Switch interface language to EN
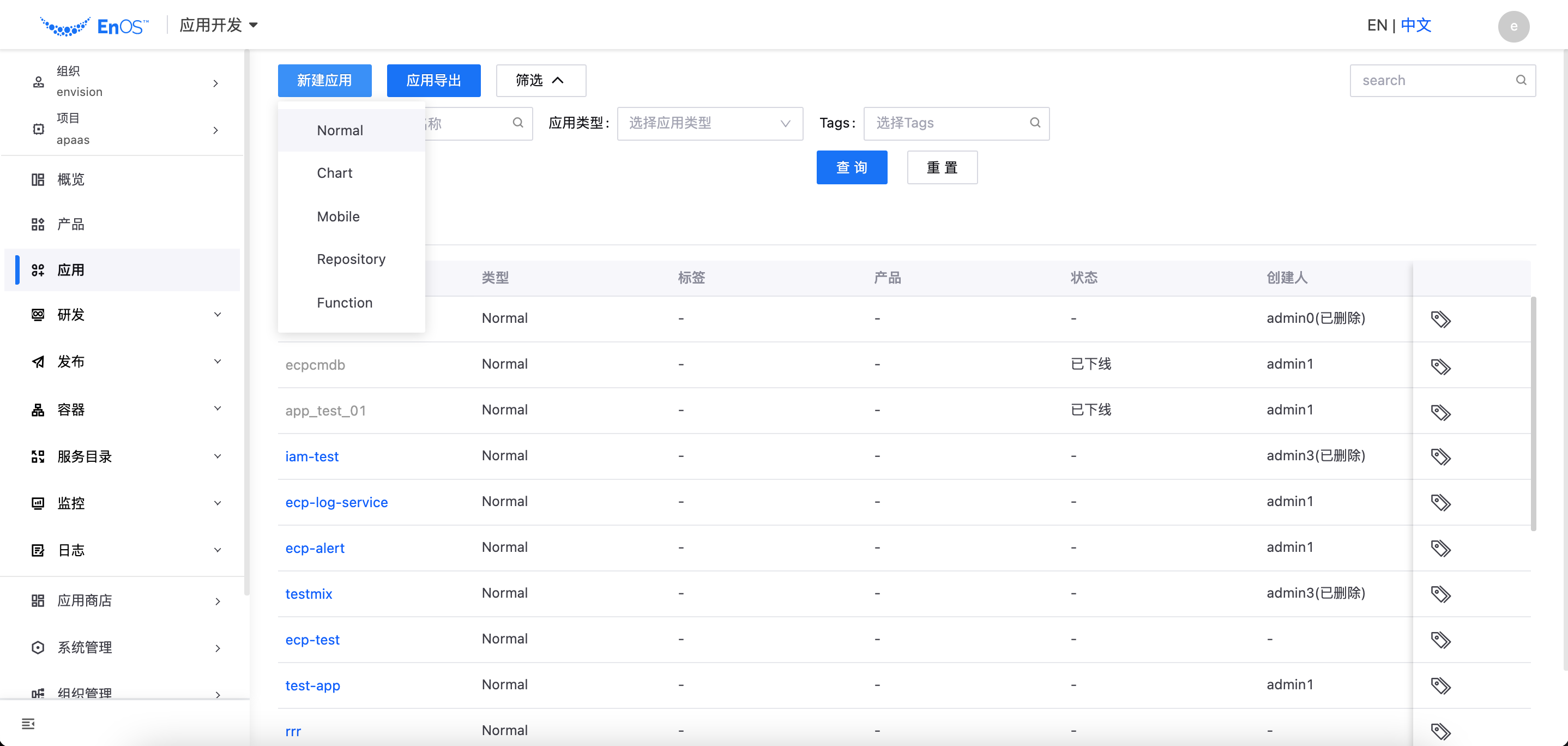The height and width of the screenshot is (746, 1568). coord(1378,25)
